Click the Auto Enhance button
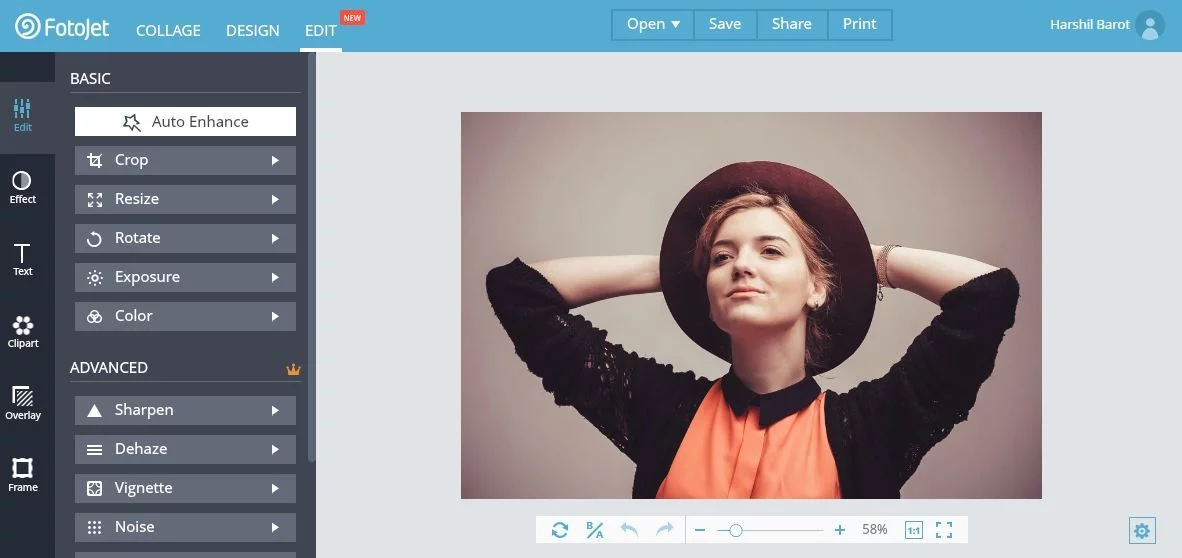 [x=185, y=121]
